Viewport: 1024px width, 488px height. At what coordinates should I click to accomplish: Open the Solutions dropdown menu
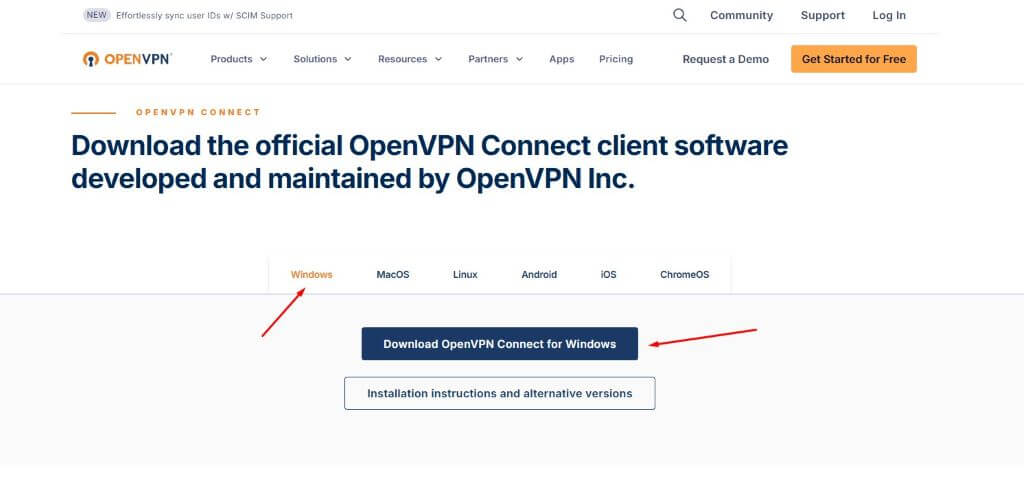pos(322,59)
